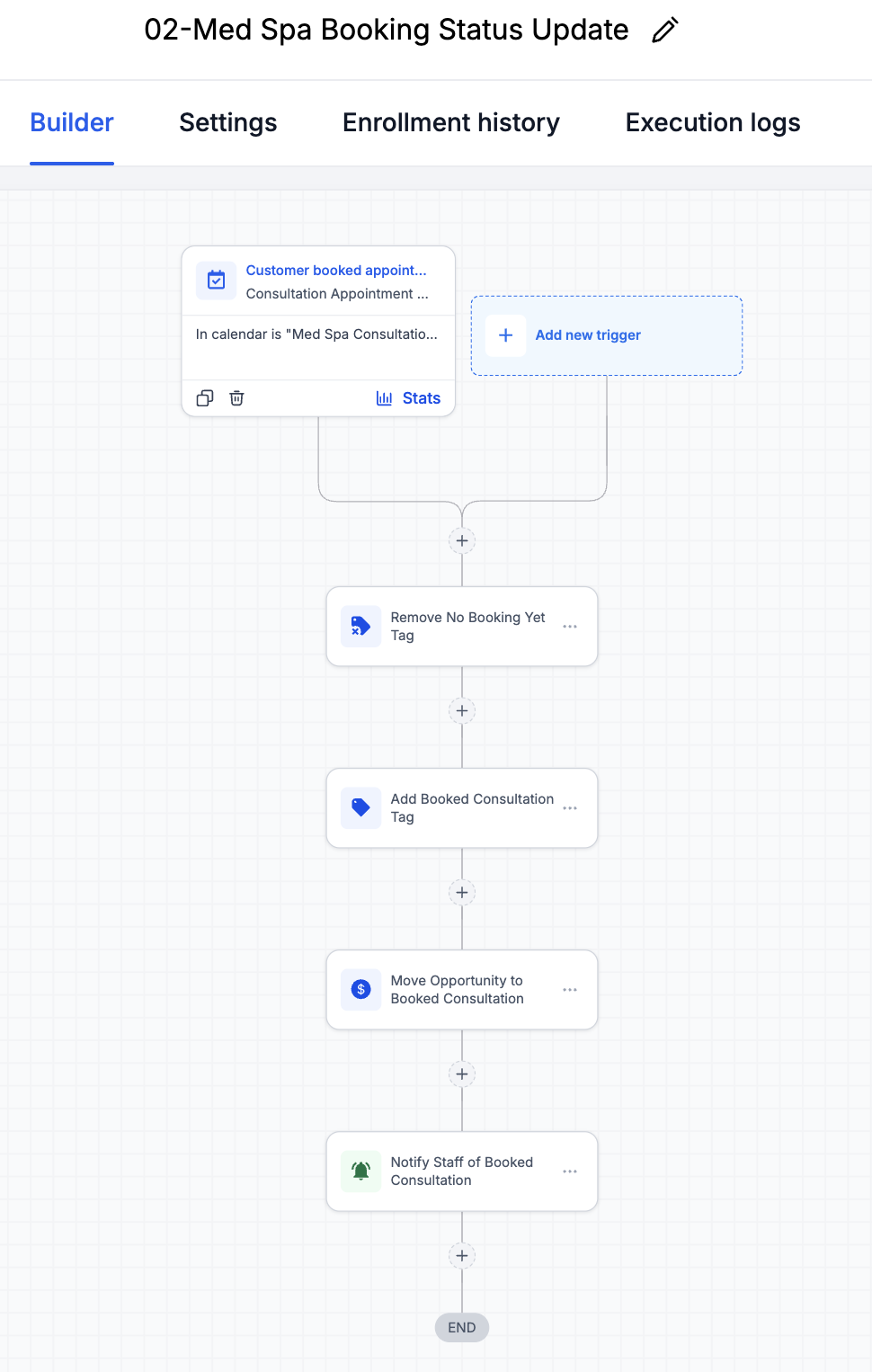Add step before END node

coord(462,1255)
